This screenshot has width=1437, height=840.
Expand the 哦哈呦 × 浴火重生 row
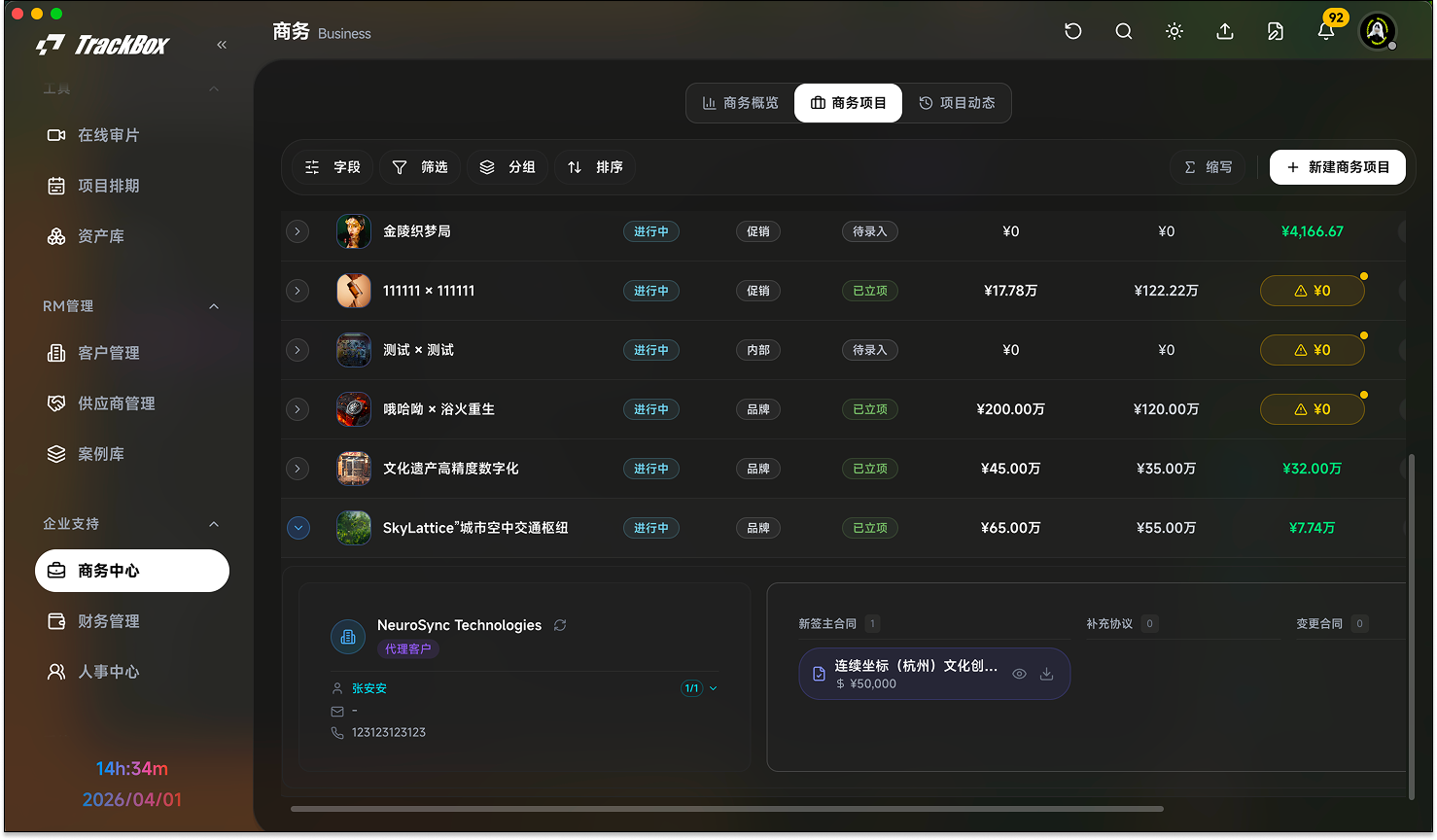pyautogui.click(x=298, y=409)
